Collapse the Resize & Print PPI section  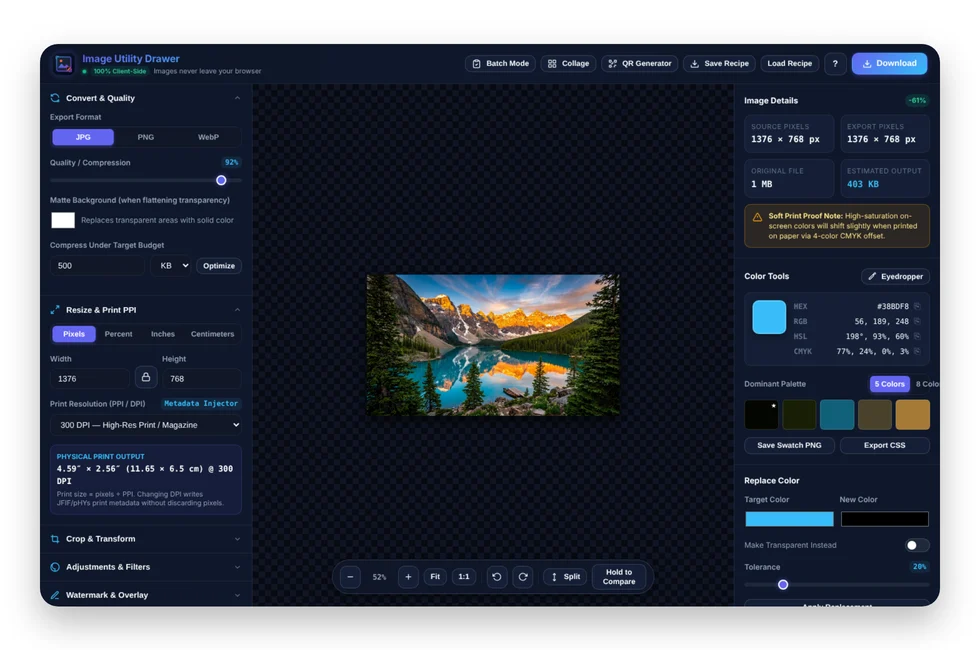tap(237, 310)
